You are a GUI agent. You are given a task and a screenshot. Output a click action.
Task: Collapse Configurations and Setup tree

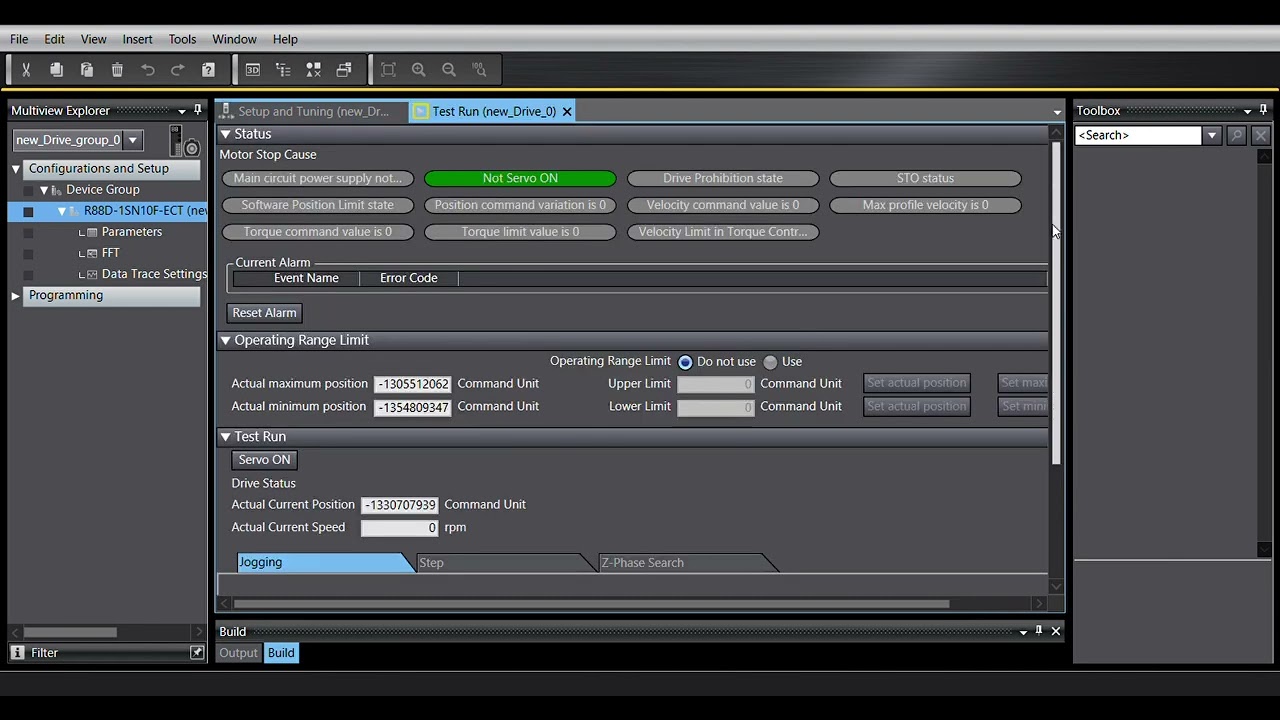[x=16, y=169]
